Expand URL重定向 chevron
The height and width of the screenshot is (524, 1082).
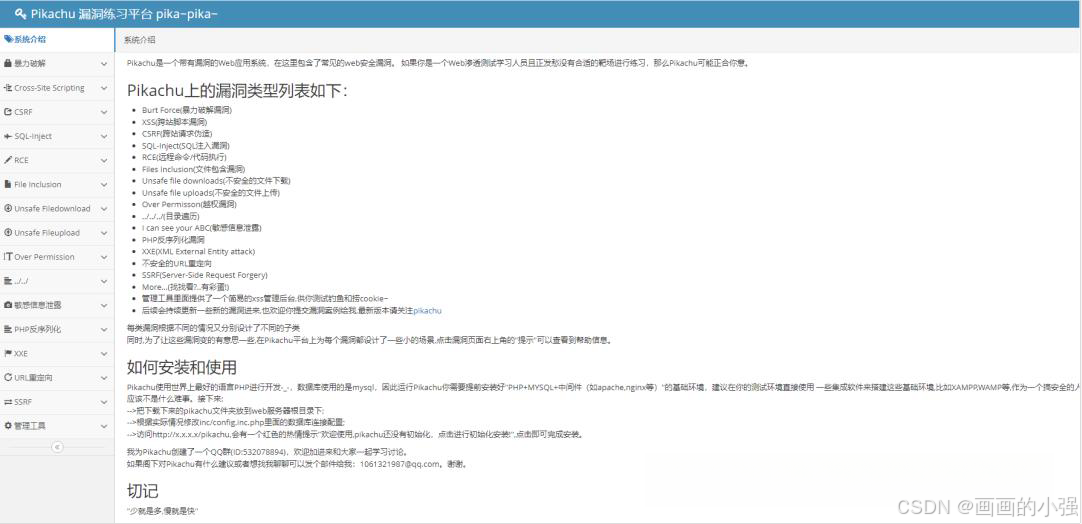pos(104,378)
